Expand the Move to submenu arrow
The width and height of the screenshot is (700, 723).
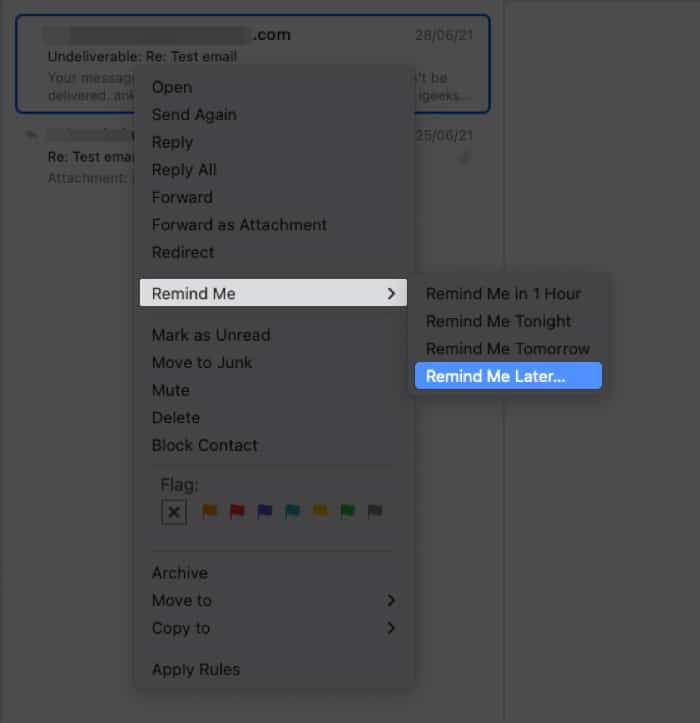pyautogui.click(x=391, y=600)
